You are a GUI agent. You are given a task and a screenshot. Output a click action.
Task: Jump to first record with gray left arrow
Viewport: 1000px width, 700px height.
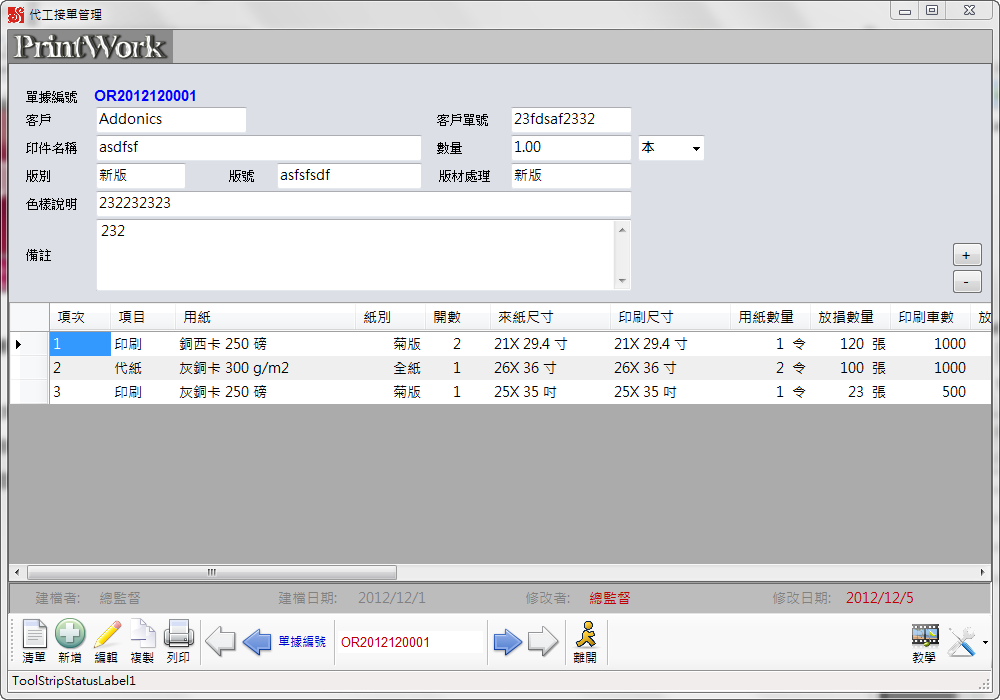coord(220,642)
